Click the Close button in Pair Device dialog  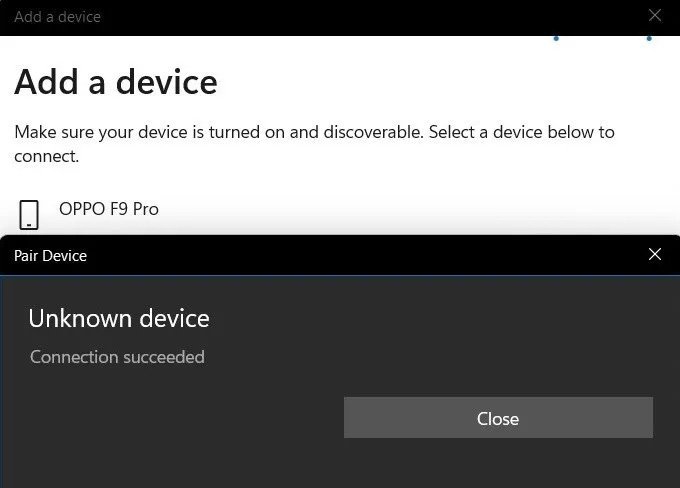click(498, 417)
